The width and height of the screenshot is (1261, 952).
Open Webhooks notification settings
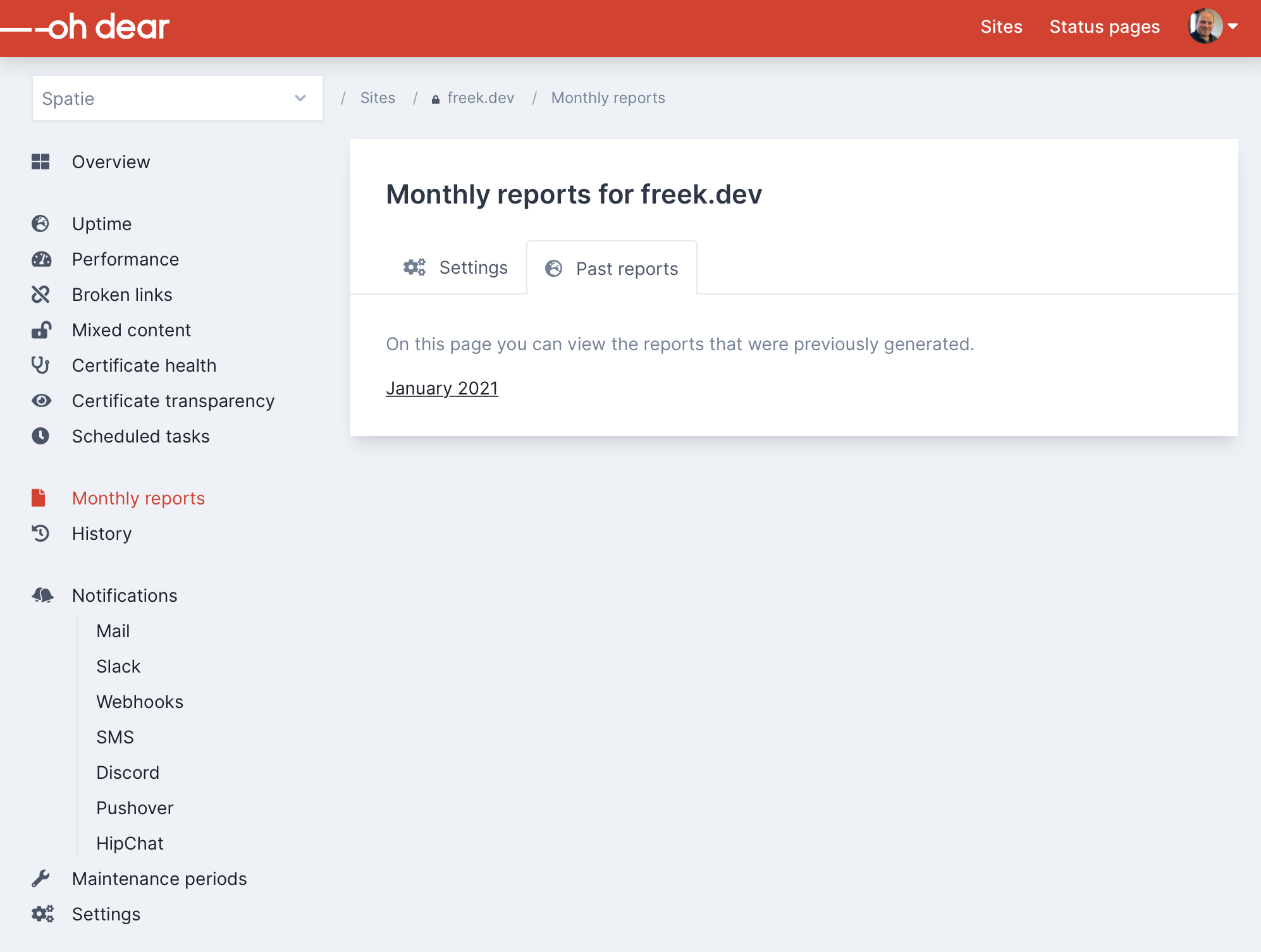point(140,702)
